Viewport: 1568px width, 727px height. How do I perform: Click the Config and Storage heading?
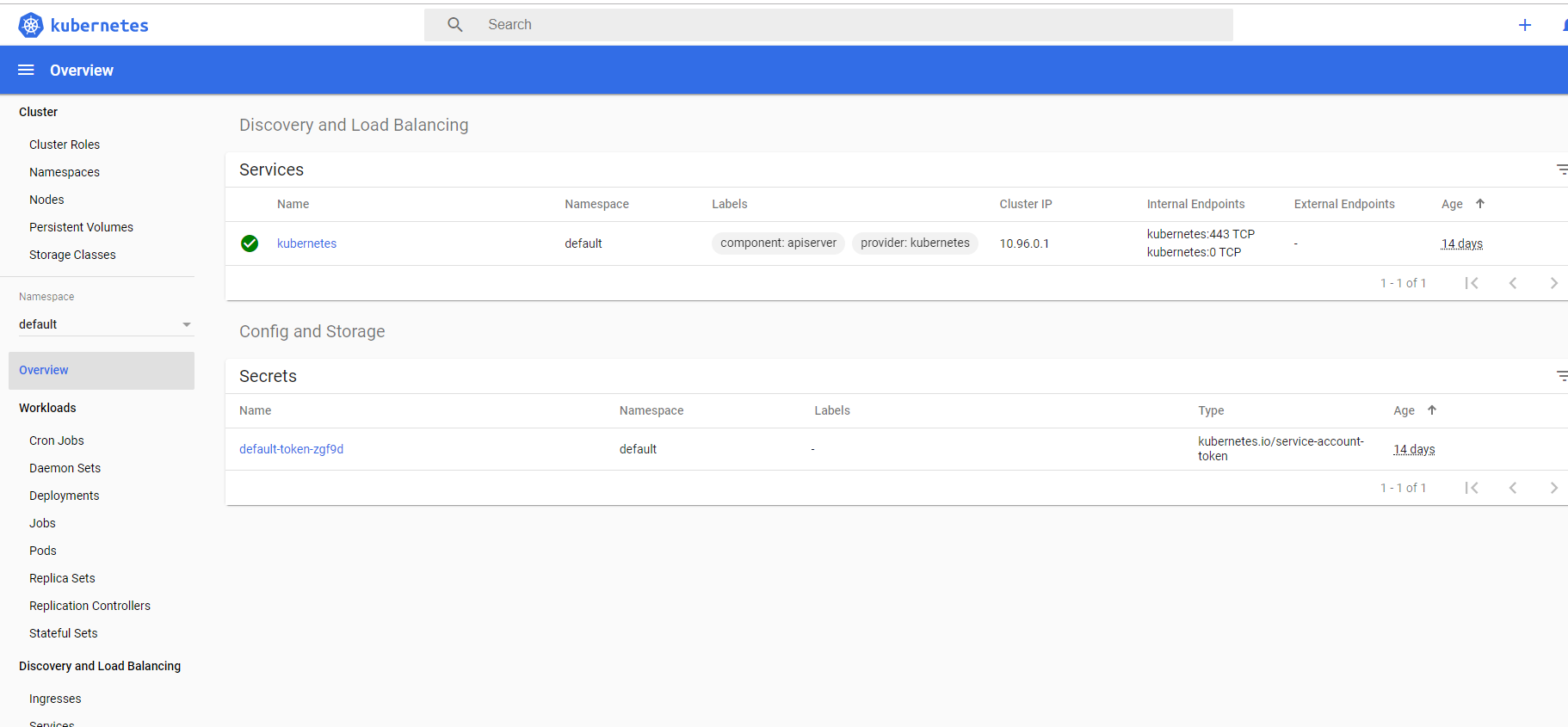(x=312, y=331)
